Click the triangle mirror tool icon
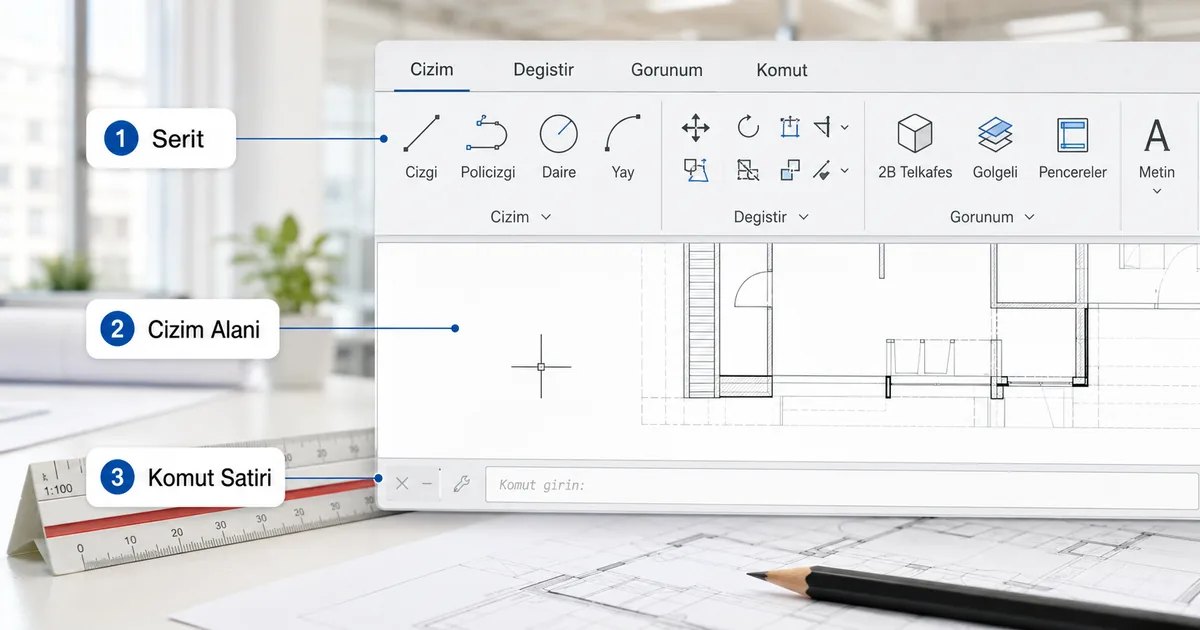Image resolution: width=1200 pixels, height=630 pixels. pos(822,126)
